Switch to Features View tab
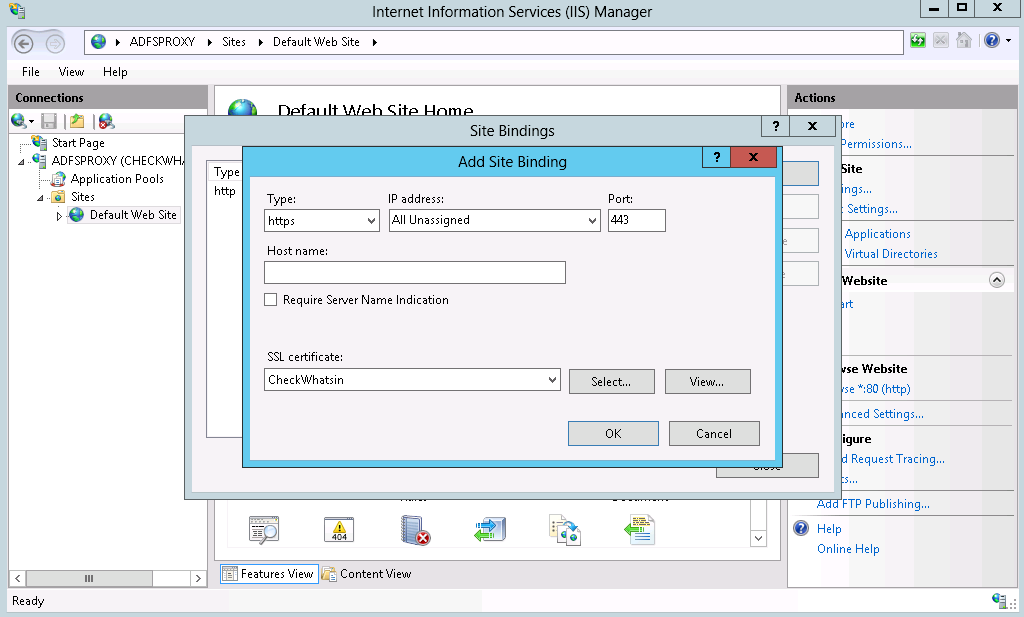Image resolution: width=1024 pixels, height=617 pixels. tap(269, 574)
